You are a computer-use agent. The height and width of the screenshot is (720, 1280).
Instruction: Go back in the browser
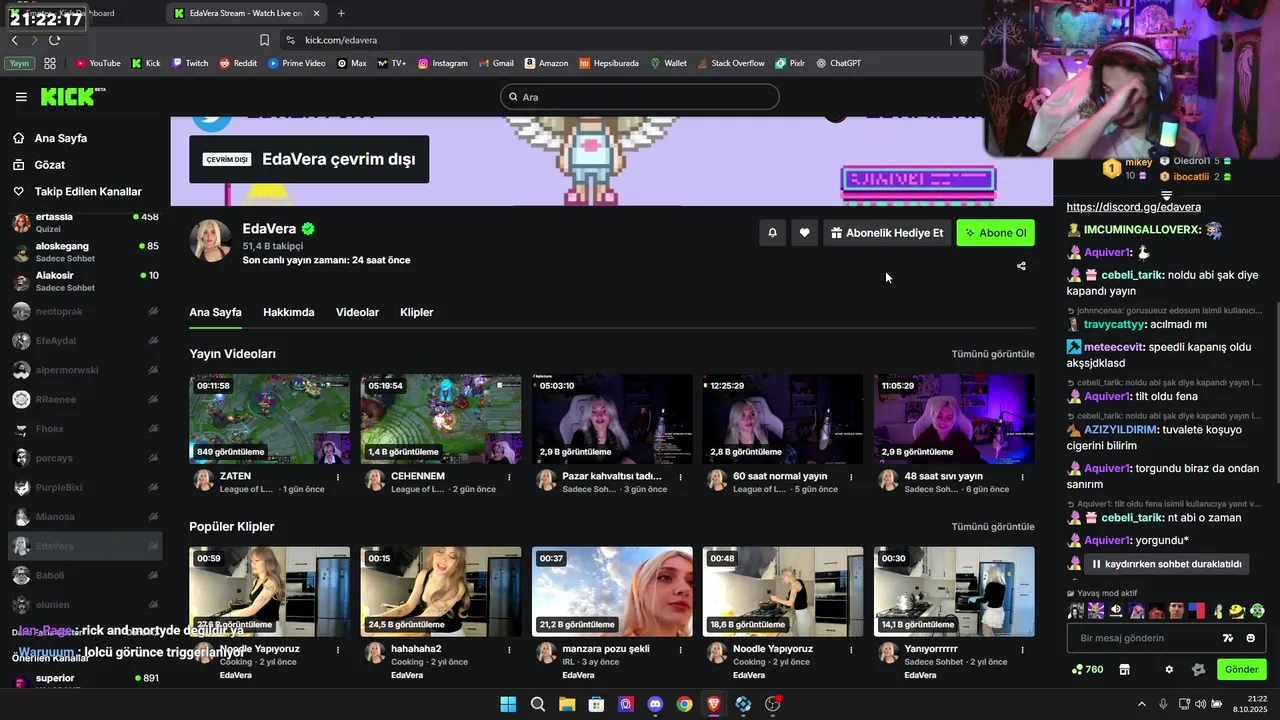coord(14,40)
